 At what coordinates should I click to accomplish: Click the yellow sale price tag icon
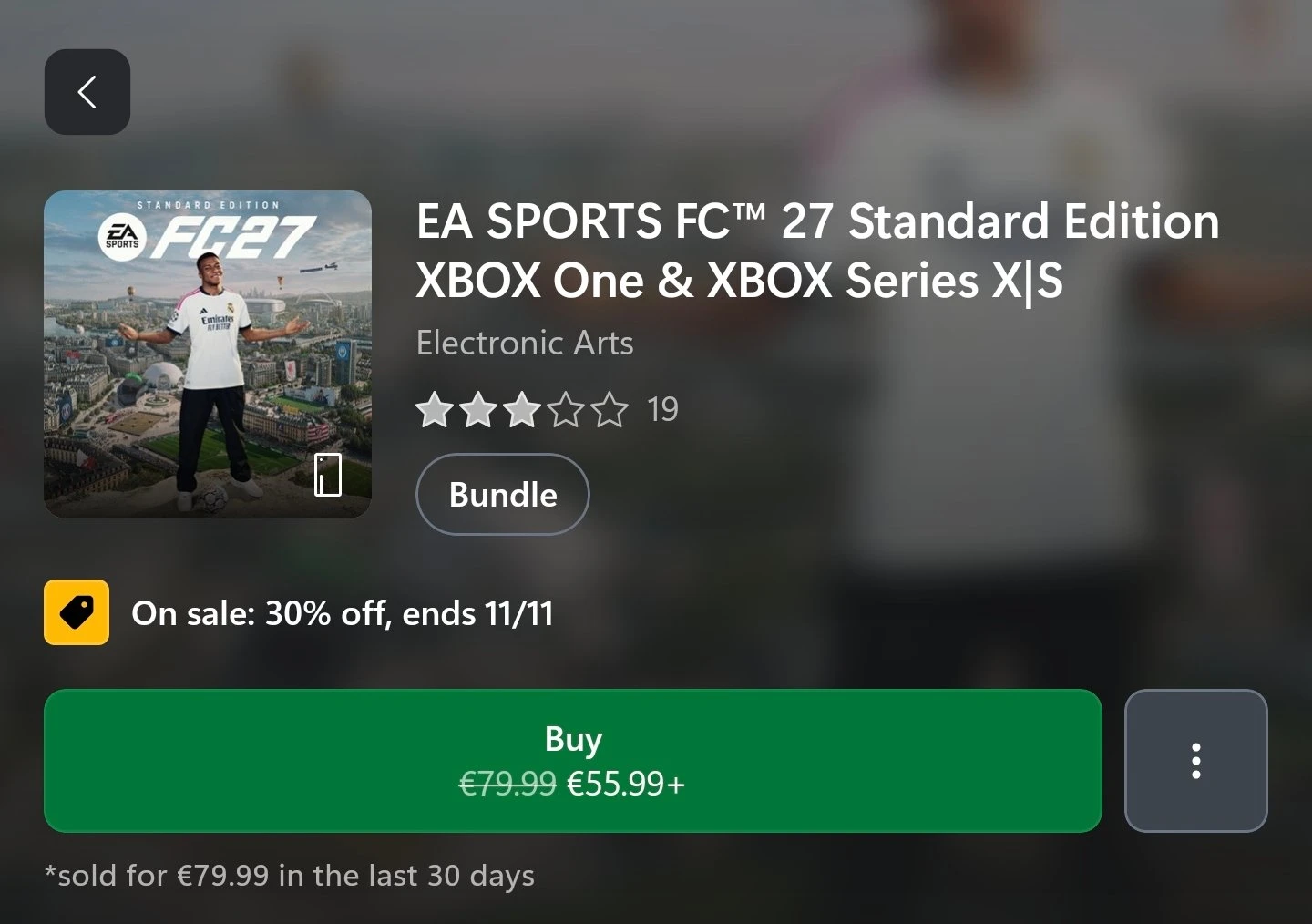tap(77, 612)
